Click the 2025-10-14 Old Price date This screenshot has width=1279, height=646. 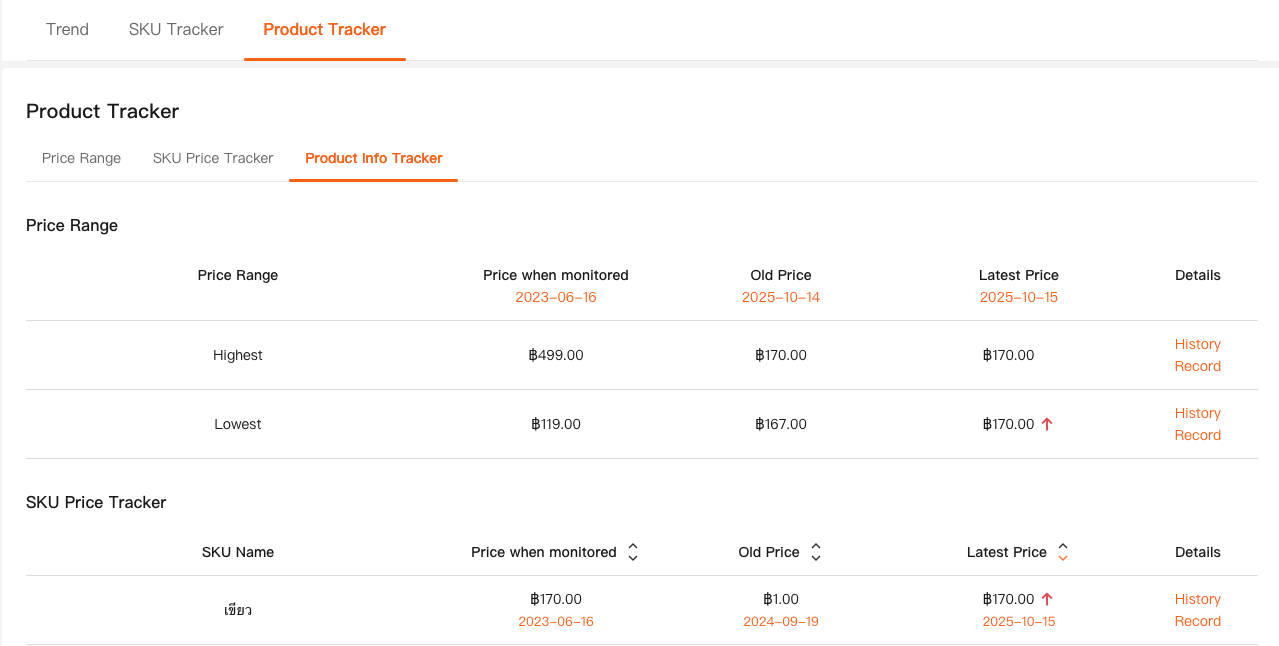pyautogui.click(x=780, y=297)
